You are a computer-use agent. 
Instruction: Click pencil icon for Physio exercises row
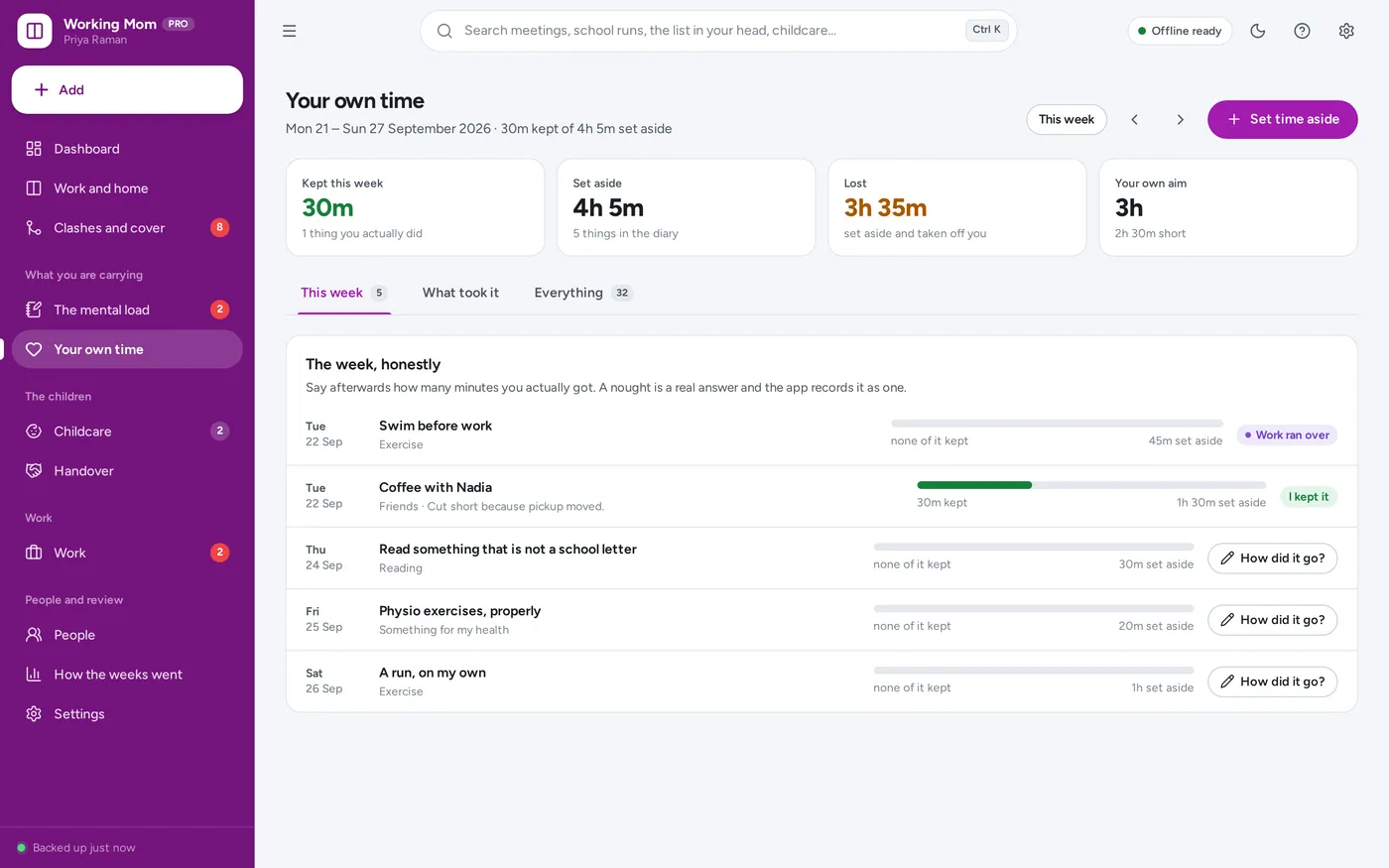[1227, 620]
